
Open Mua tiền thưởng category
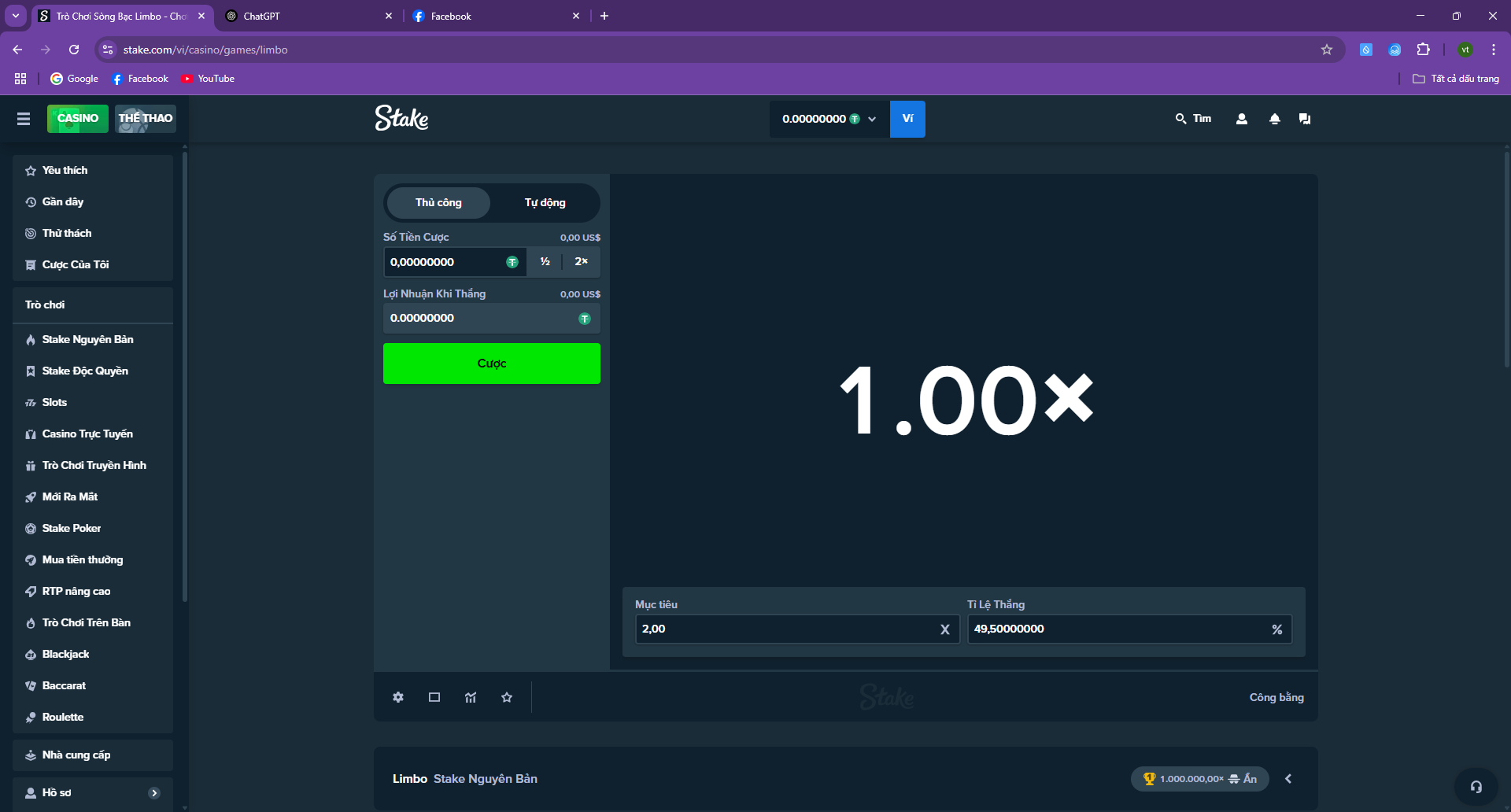pos(93,560)
